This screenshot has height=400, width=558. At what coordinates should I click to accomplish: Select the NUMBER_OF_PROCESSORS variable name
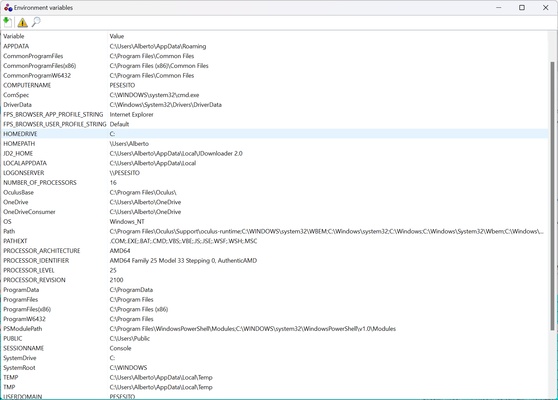coord(40,183)
